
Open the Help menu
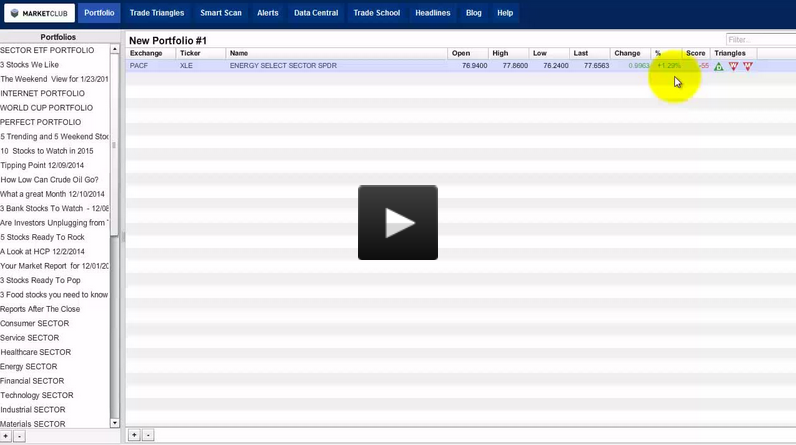[x=505, y=13]
